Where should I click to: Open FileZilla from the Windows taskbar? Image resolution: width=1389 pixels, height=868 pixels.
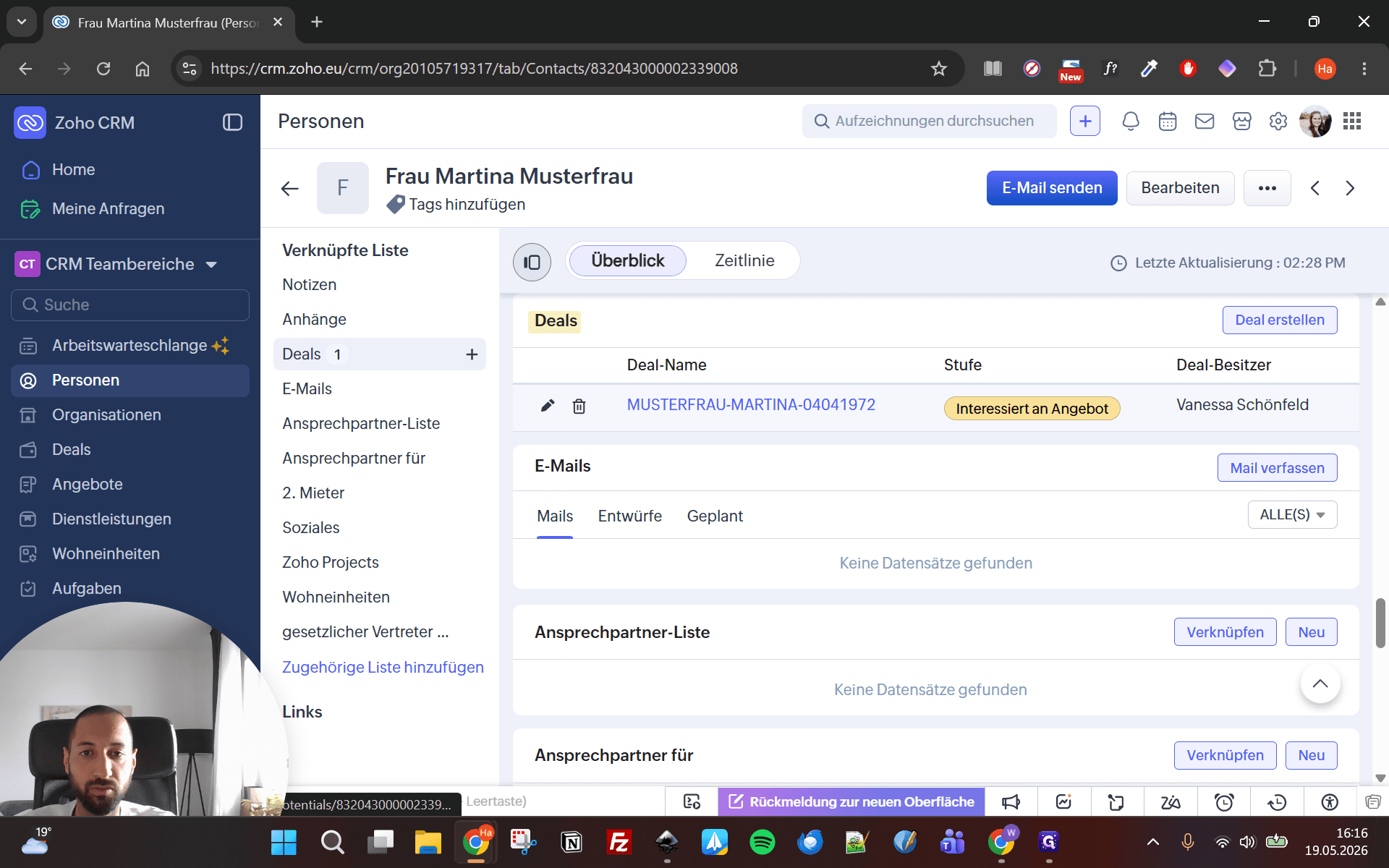619,842
